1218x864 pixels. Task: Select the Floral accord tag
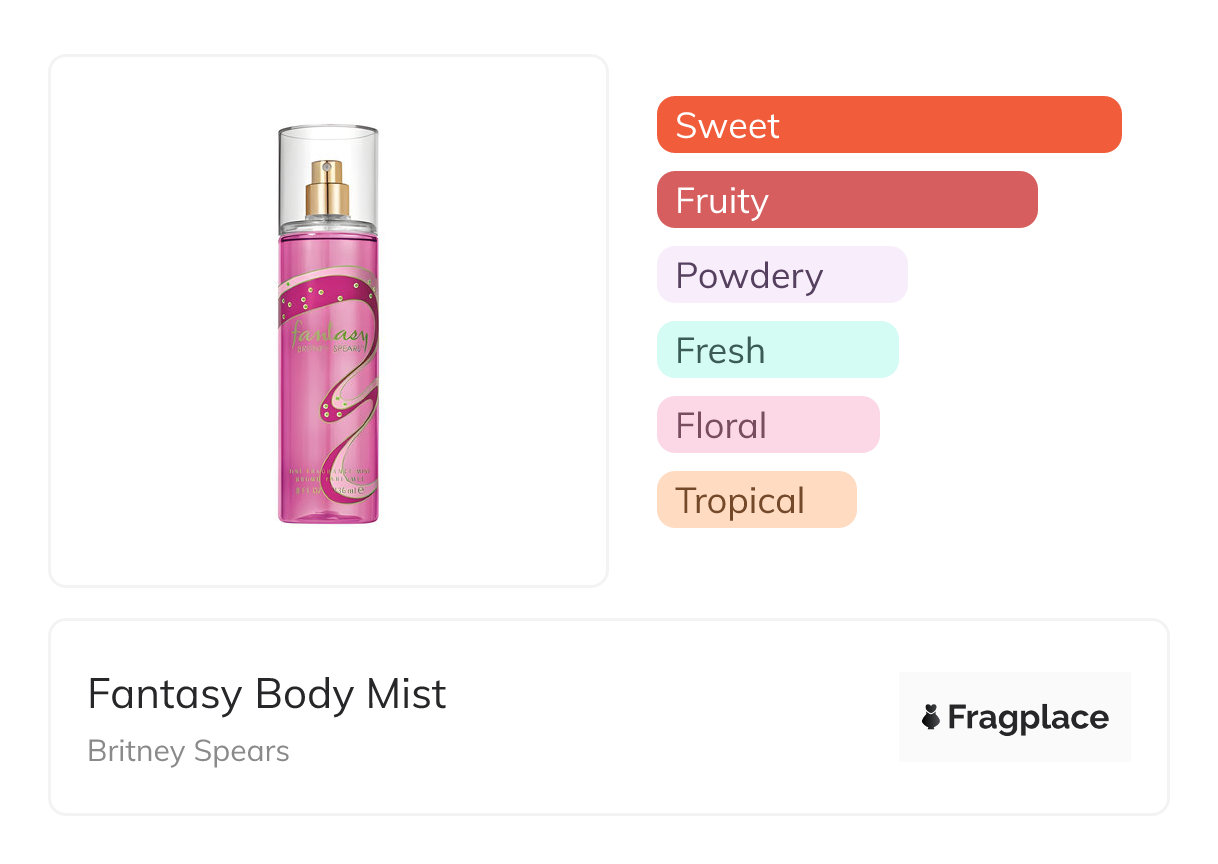point(768,425)
